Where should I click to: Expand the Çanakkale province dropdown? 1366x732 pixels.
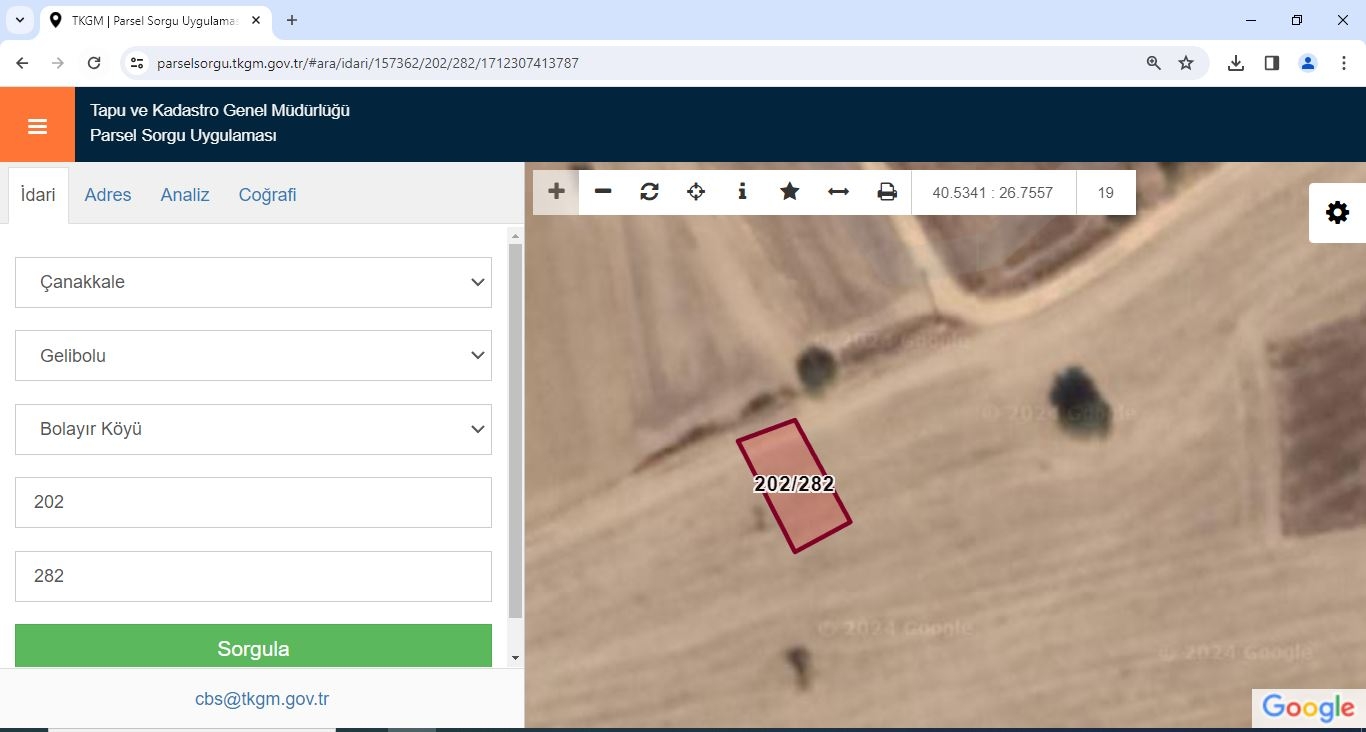pyautogui.click(x=253, y=283)
